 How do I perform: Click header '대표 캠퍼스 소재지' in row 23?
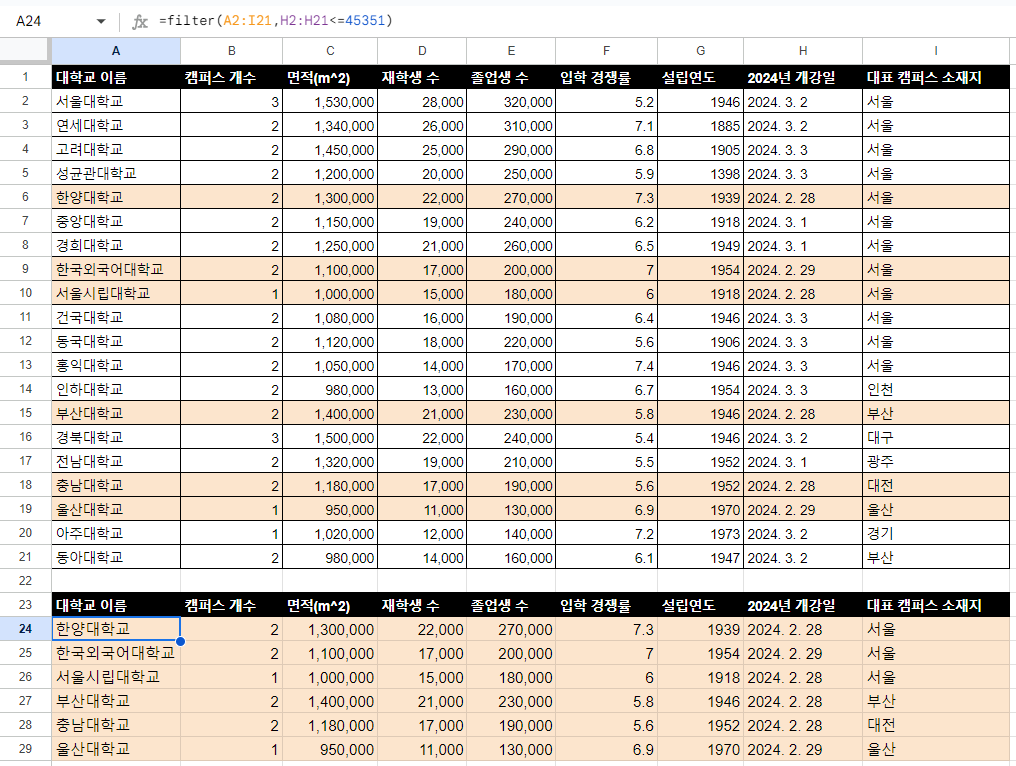pos(936,605)
